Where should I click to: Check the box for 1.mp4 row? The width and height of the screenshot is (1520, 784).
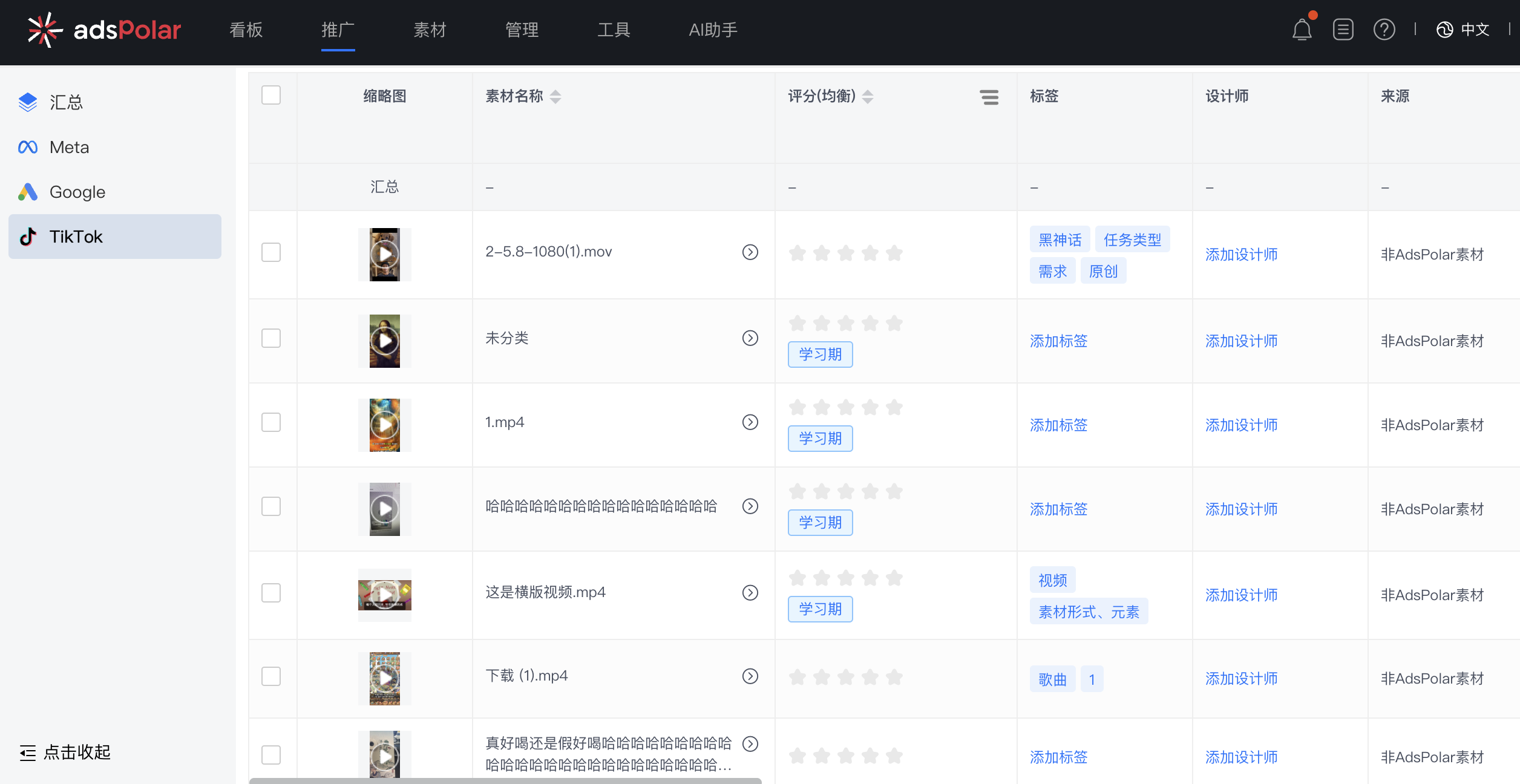pyautogui.click(x=271, y=422)
